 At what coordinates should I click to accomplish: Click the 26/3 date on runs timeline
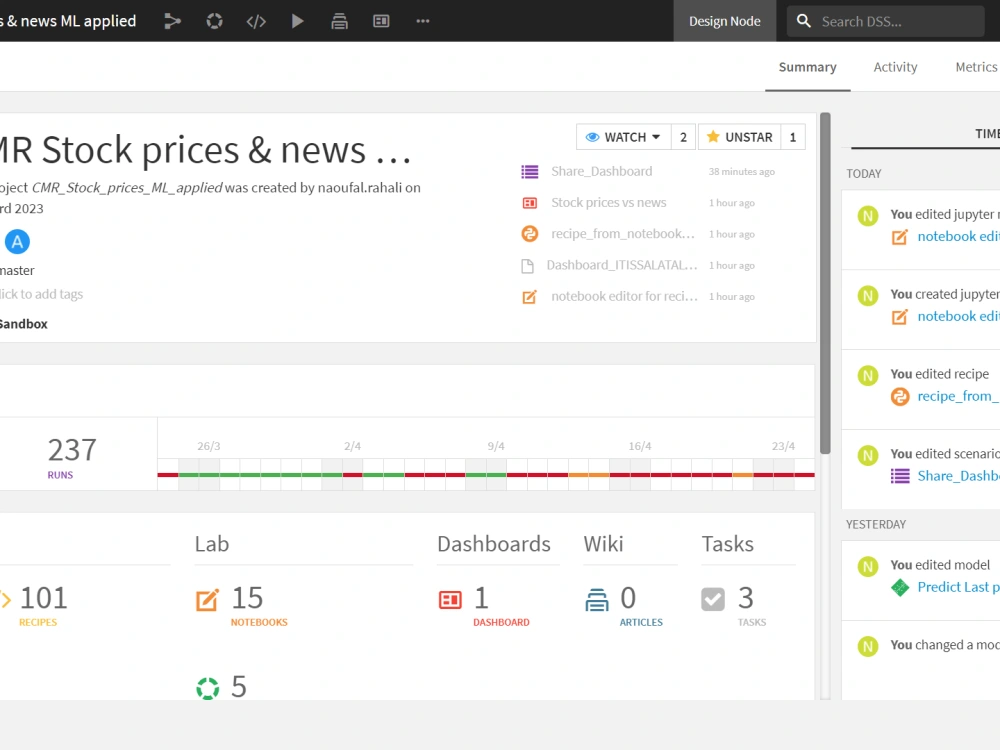pyautogui.click(x=209, y=446)
